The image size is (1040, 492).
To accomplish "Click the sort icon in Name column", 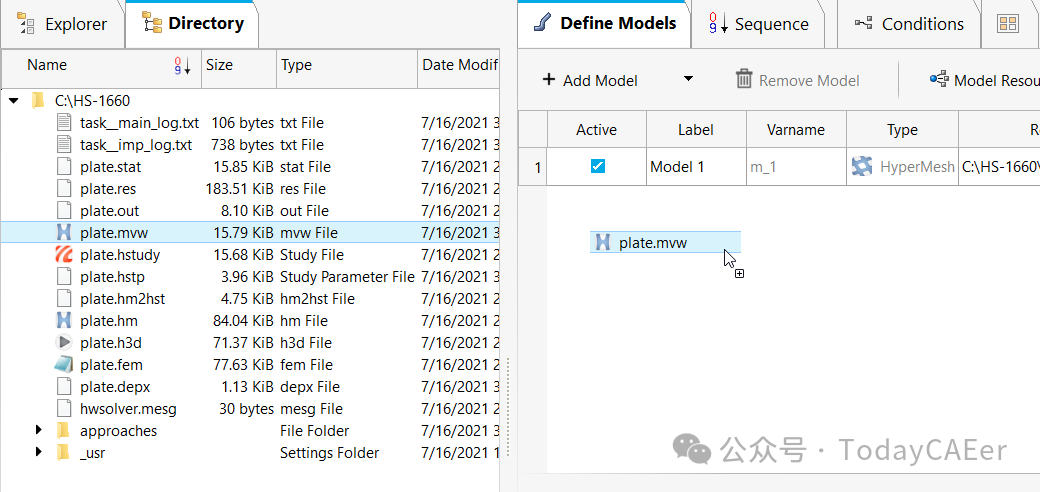I will 182,65.
